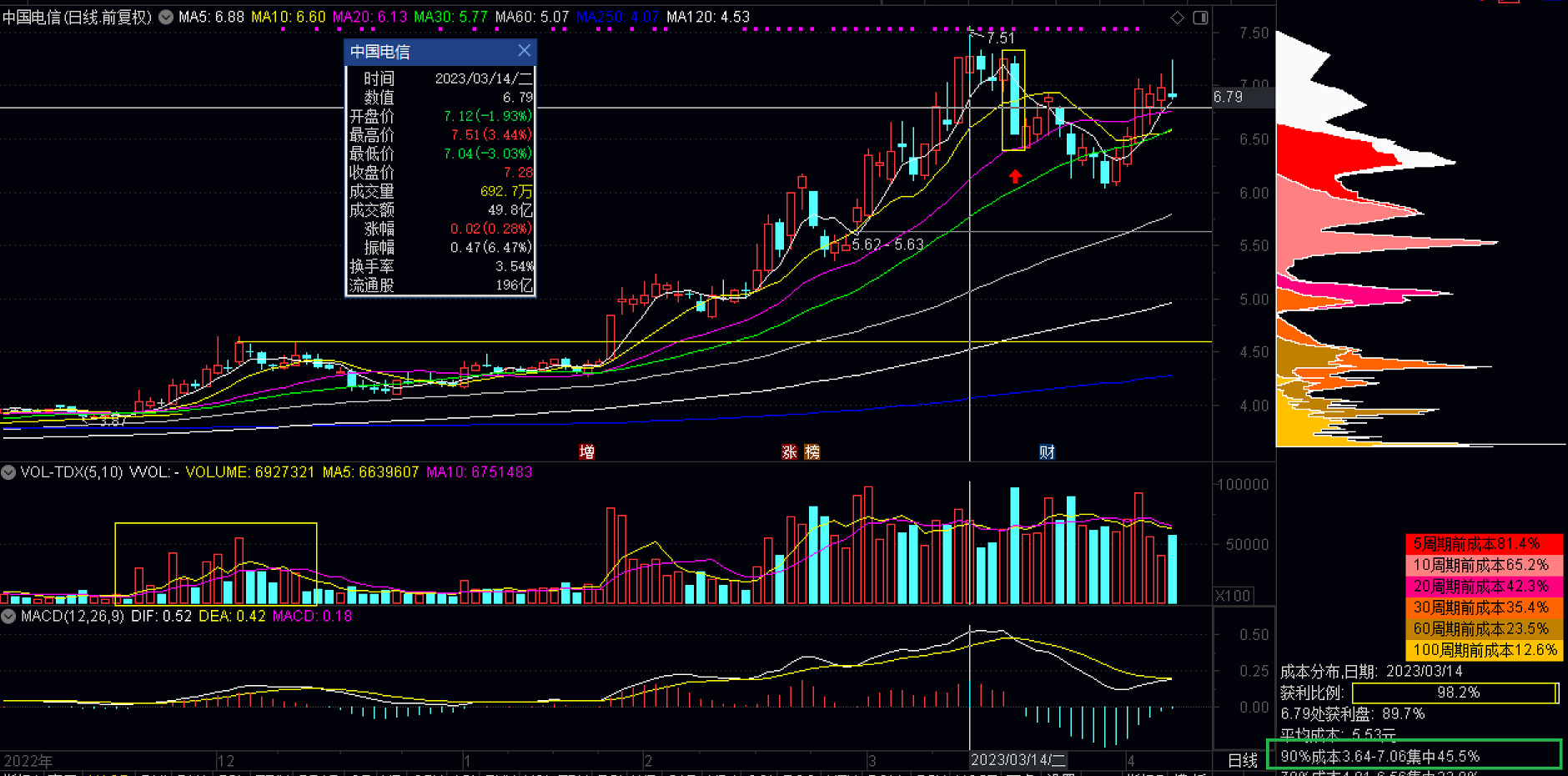The image size is (1568, 776).
Task: Click the 收盘价 7.28 value
Action: [518, 173]
